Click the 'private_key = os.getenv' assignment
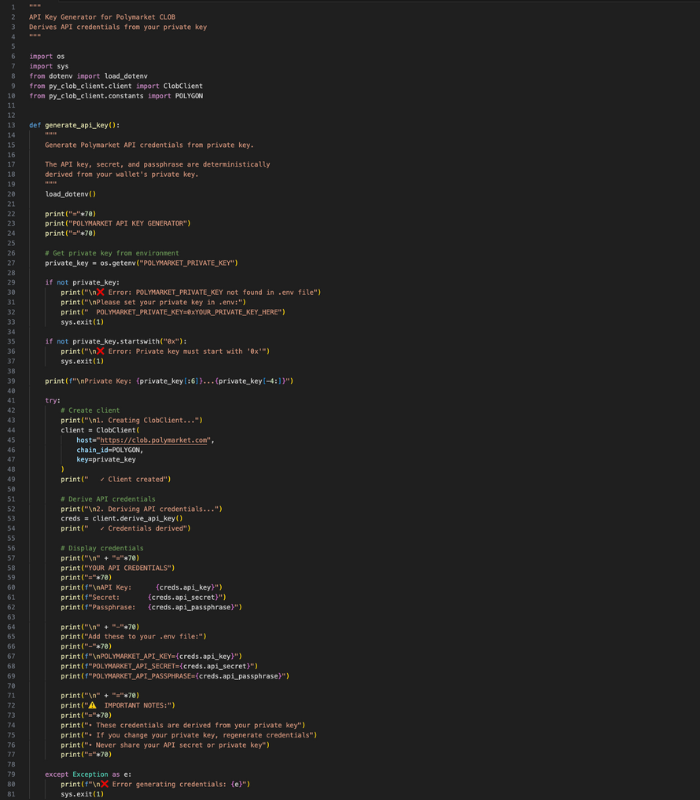The height and width of the screenshot is (800, 700). (x=141, y=263)
